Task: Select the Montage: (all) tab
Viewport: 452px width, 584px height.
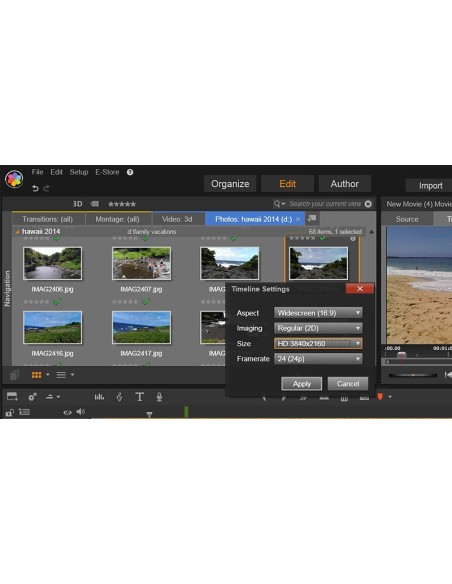Action: (x=118, y=219)
